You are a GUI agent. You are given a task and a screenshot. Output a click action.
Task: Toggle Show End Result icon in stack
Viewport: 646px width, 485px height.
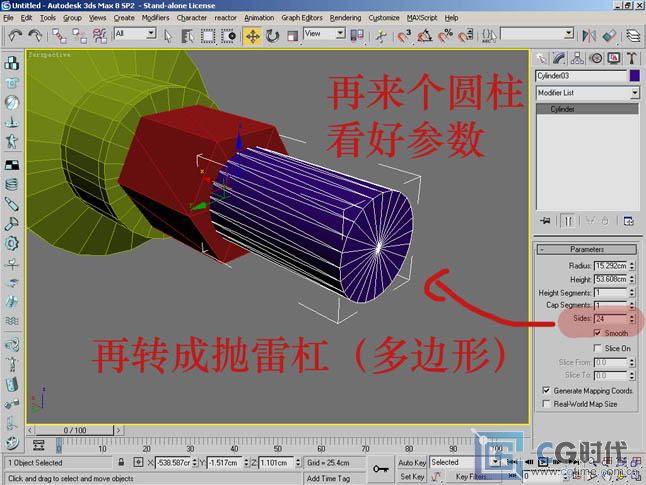(568, 221)
